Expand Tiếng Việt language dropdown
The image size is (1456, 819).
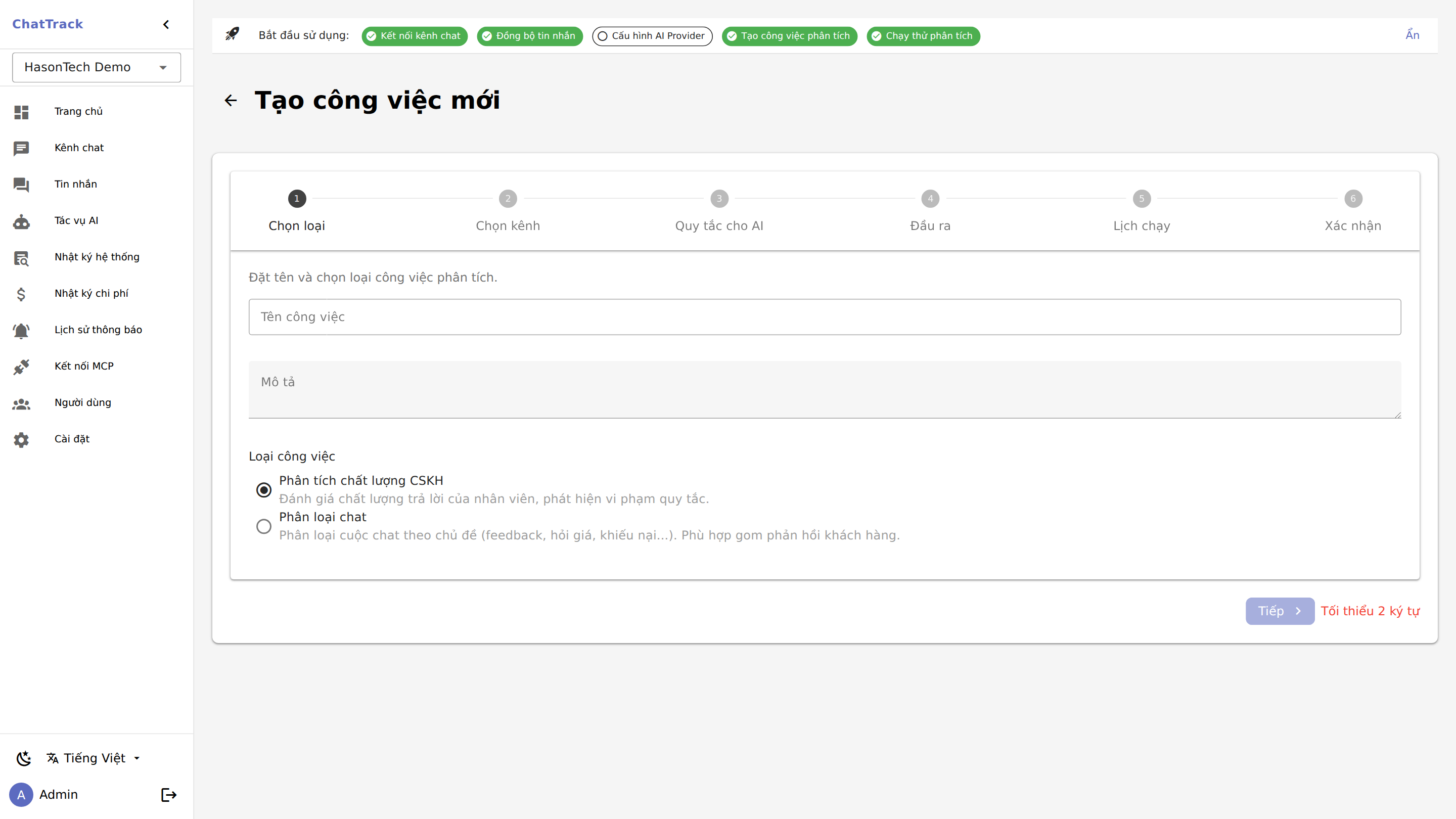tap(94, 758)
